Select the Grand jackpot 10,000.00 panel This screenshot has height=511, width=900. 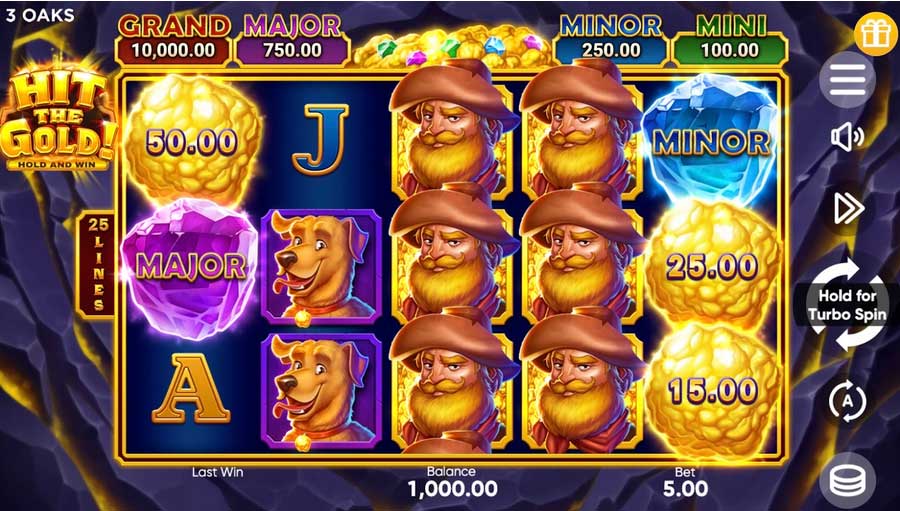point(173,40)
